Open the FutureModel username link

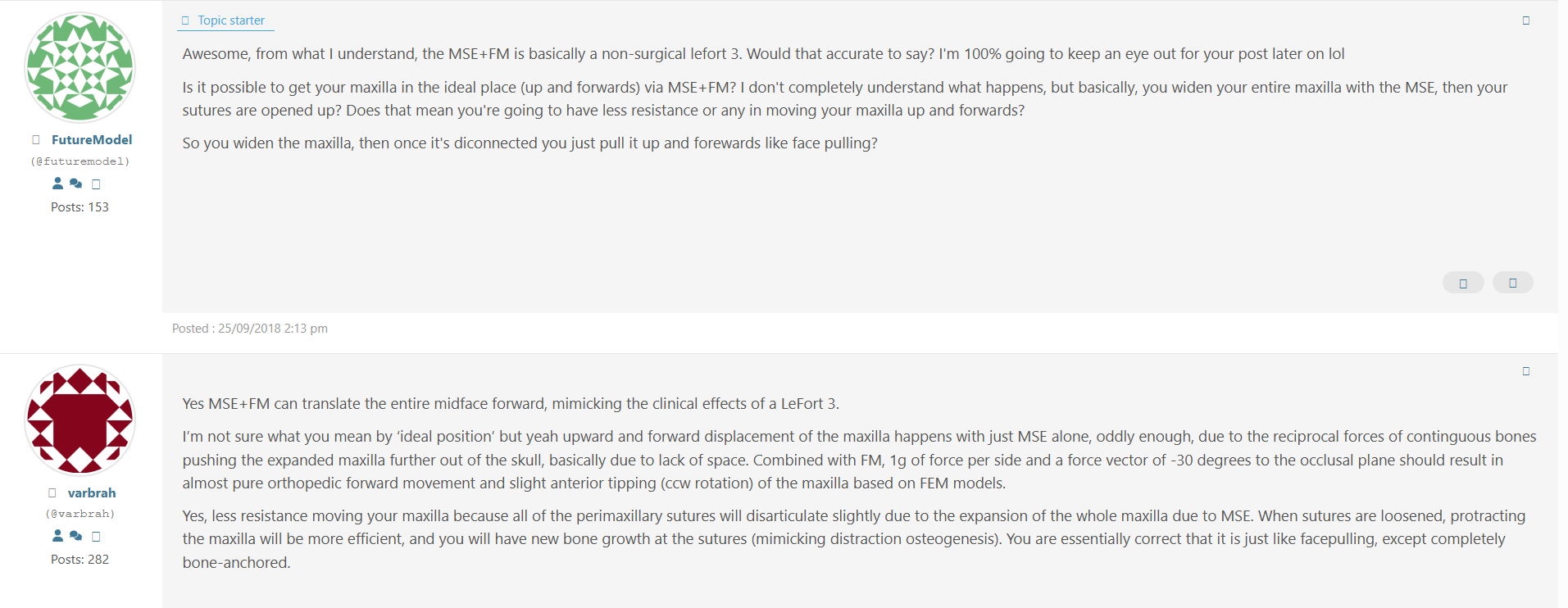click(x=92, y=140)
